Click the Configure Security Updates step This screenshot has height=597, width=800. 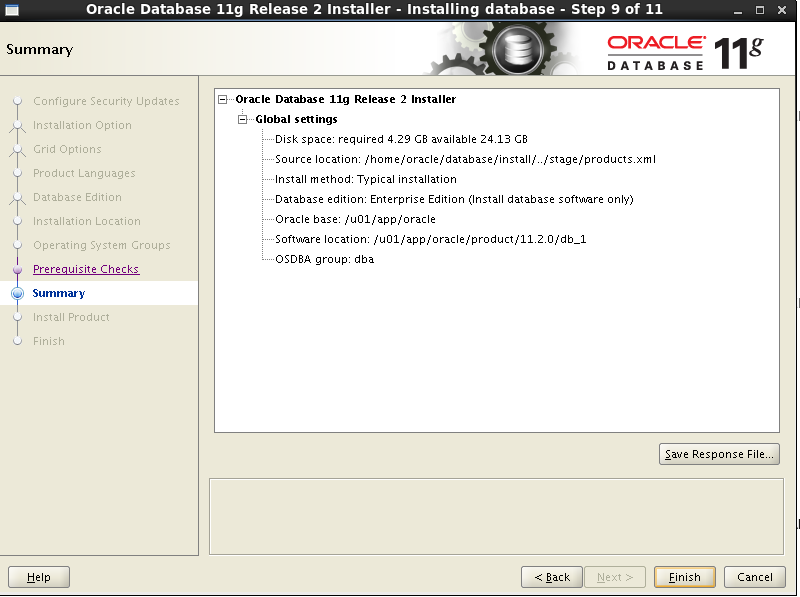tap(106, 101)
